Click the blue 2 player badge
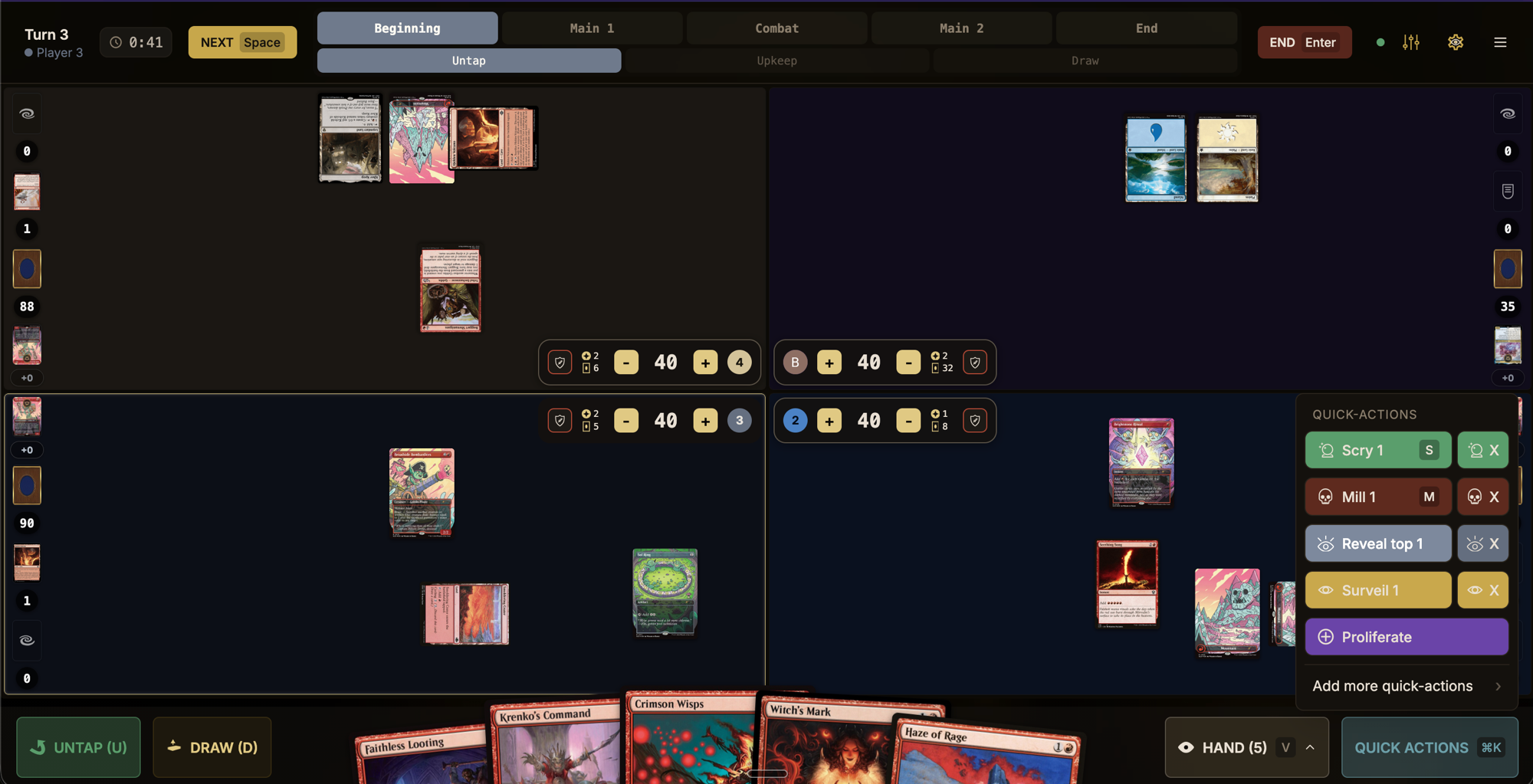This screenshot has height=784, width=1533. [796, 421]
